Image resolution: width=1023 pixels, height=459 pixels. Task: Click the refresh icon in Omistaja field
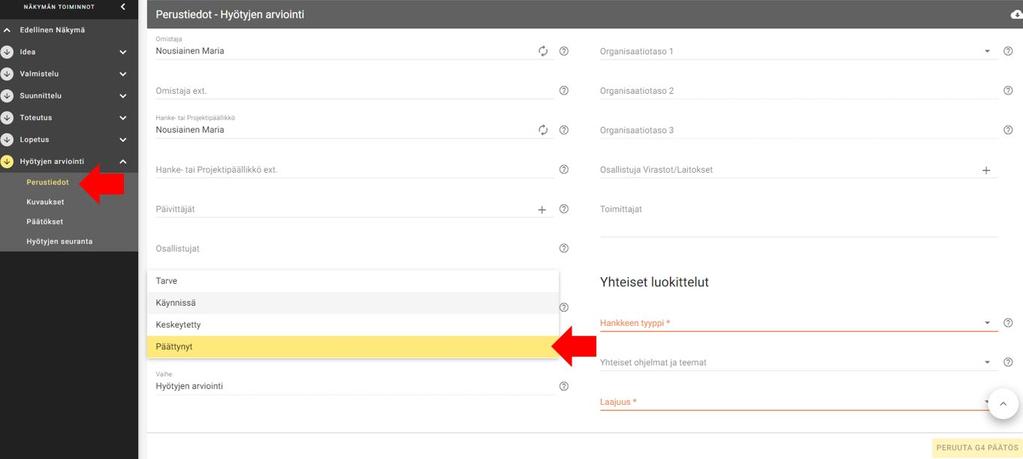click(x=543, y=51)
